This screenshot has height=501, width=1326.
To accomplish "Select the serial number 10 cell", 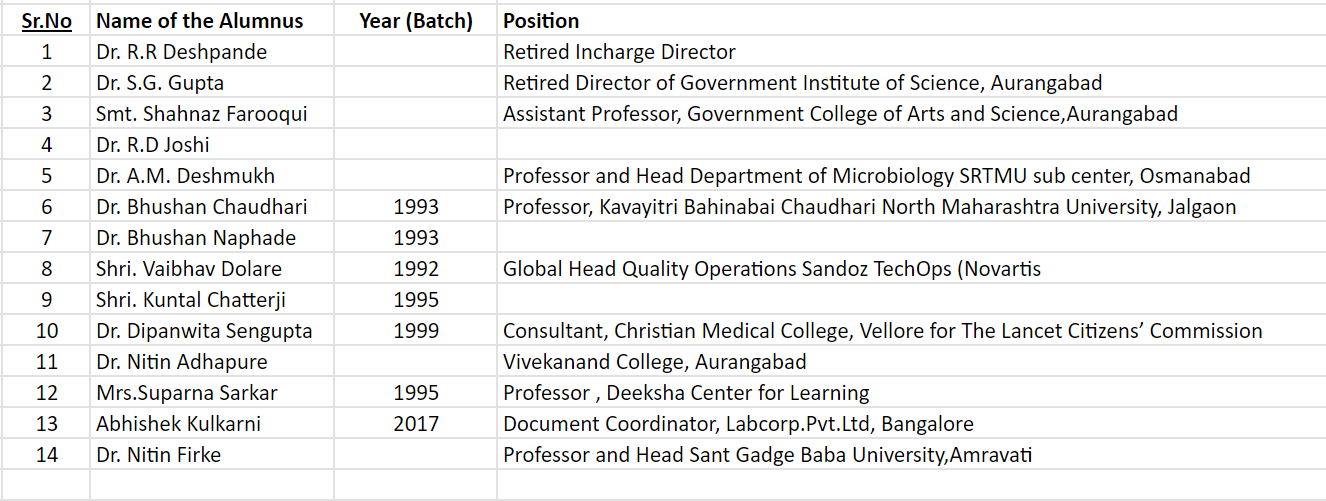I will pyautogui.click(x=46, y=331).
